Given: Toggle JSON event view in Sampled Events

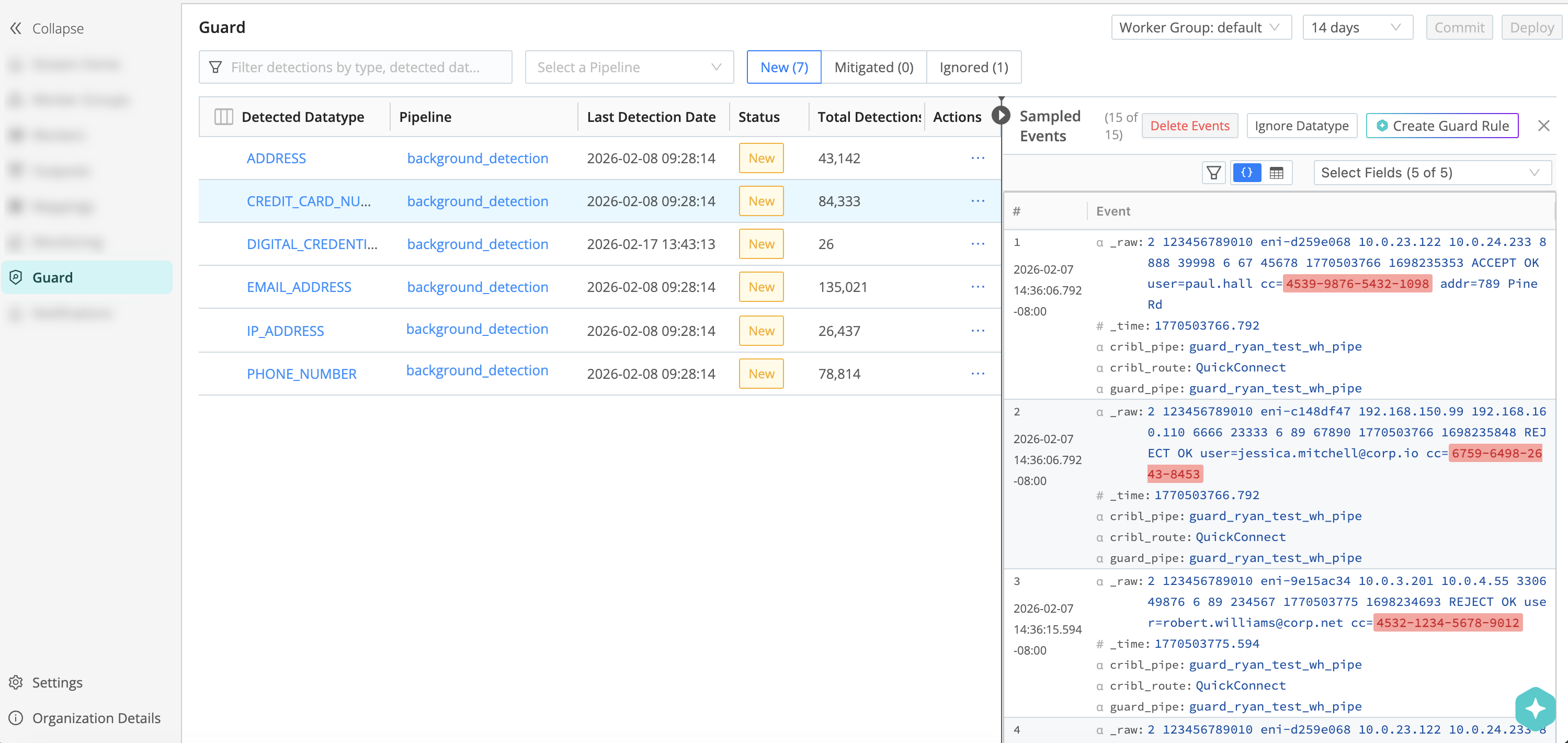Looking at the screenshot, I should click(1247, 172).
